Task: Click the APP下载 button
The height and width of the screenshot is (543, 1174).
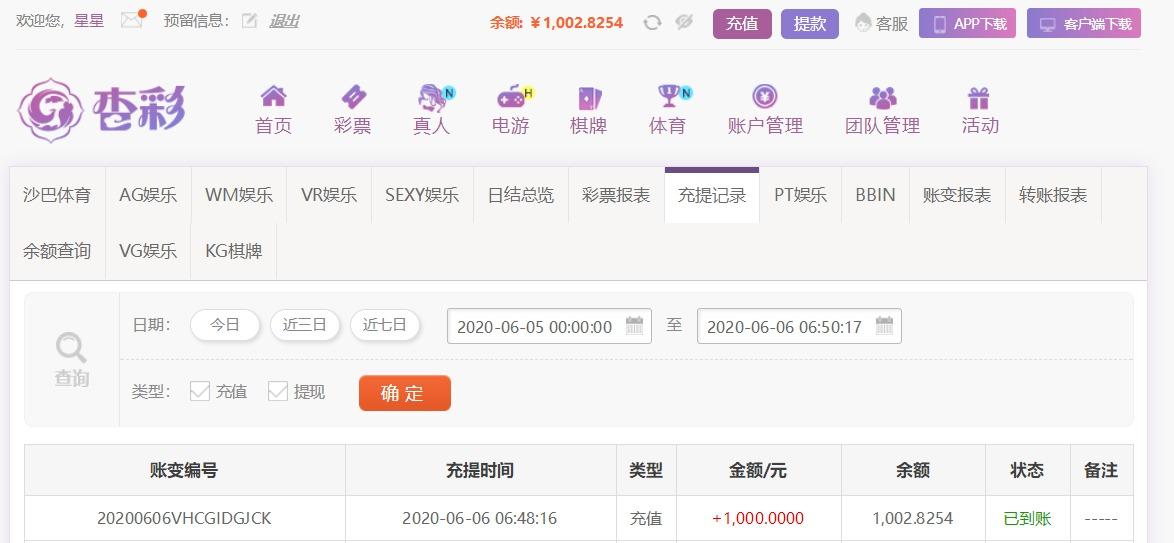Action: pyautogui.click(x=967, y=24)
